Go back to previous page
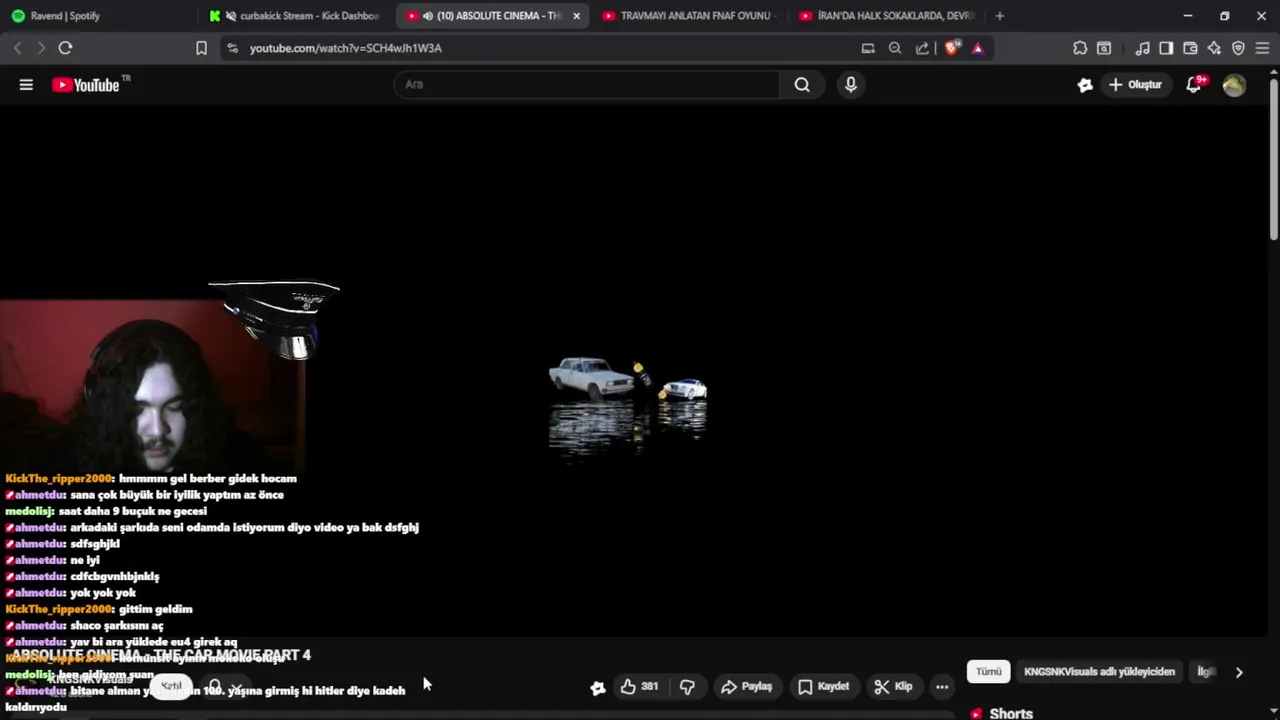The image size is (1280, 720). point(17,48)
